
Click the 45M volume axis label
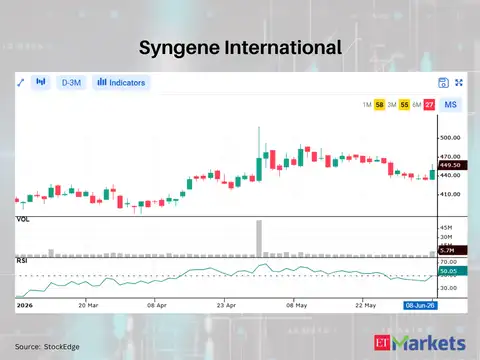coord(446,228)
